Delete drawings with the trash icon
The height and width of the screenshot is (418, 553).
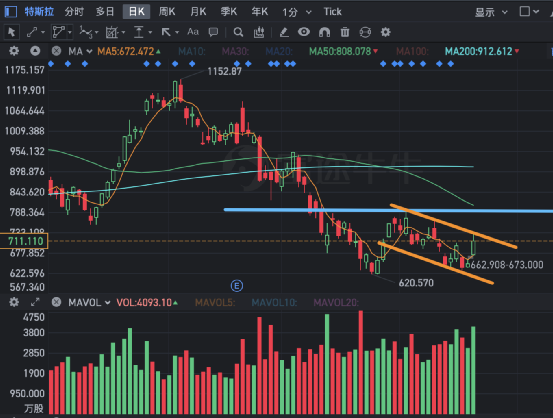[345, 32]
